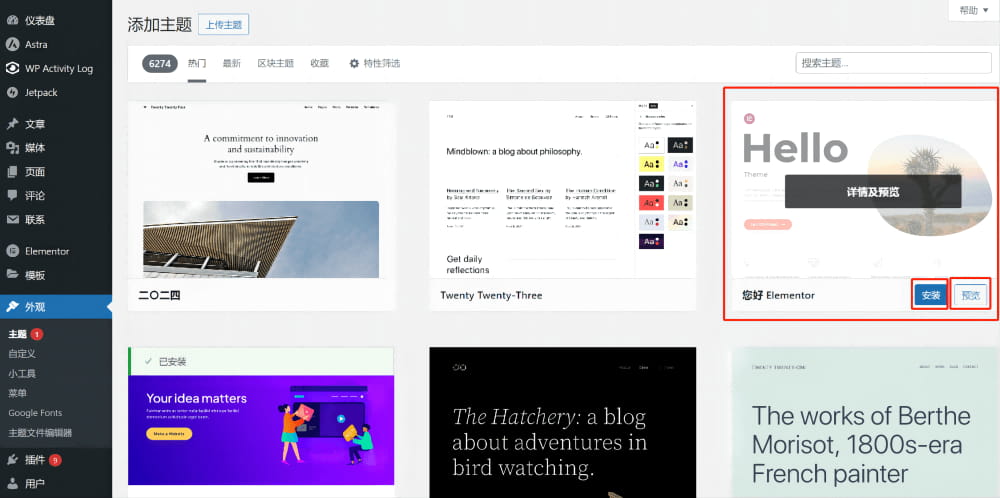This screenshot has width=1000, height=498.
Task: Go to 文章 posts pin icon
Action: 12,124
